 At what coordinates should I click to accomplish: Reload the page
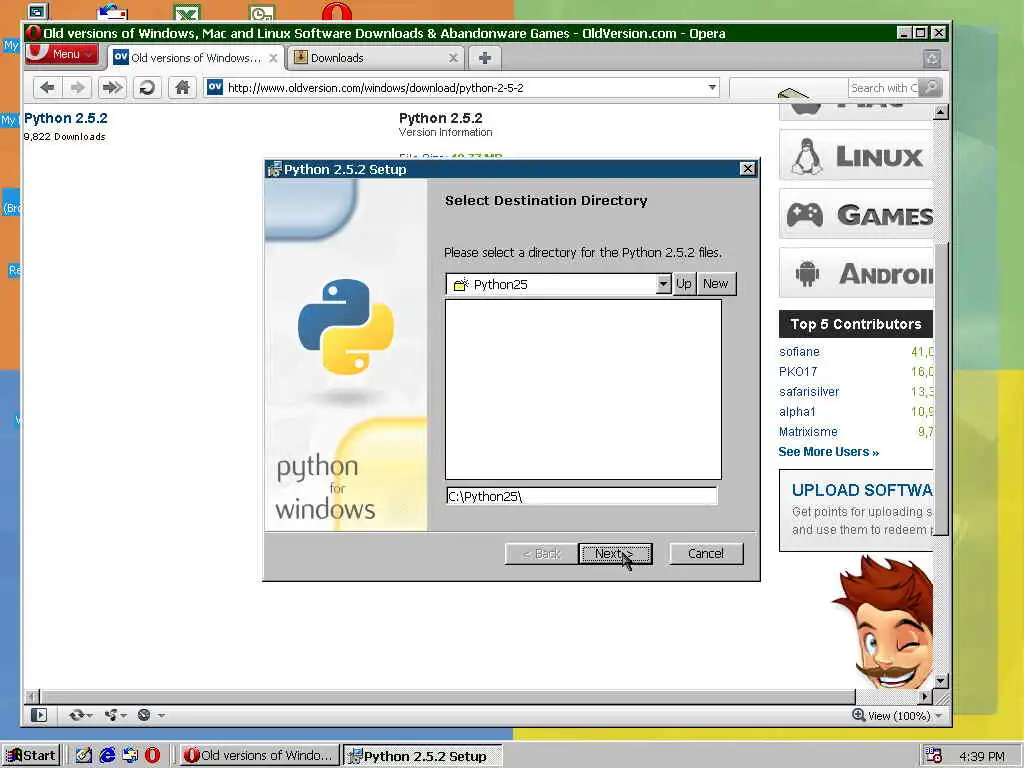pyautogui.click(x=147, y=88)
